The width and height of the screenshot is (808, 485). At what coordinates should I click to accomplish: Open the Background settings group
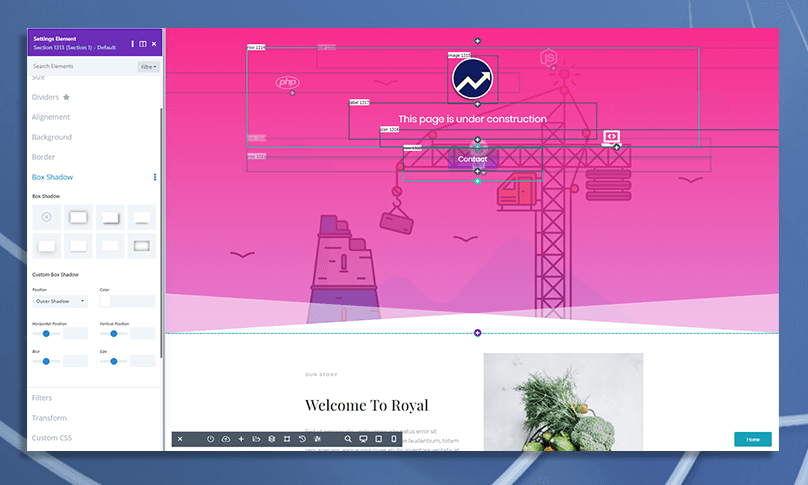point(52,137)
